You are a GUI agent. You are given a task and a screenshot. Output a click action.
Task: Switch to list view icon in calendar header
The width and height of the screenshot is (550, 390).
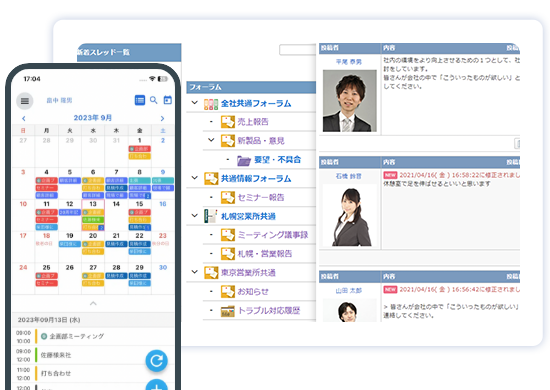[140, 100]
